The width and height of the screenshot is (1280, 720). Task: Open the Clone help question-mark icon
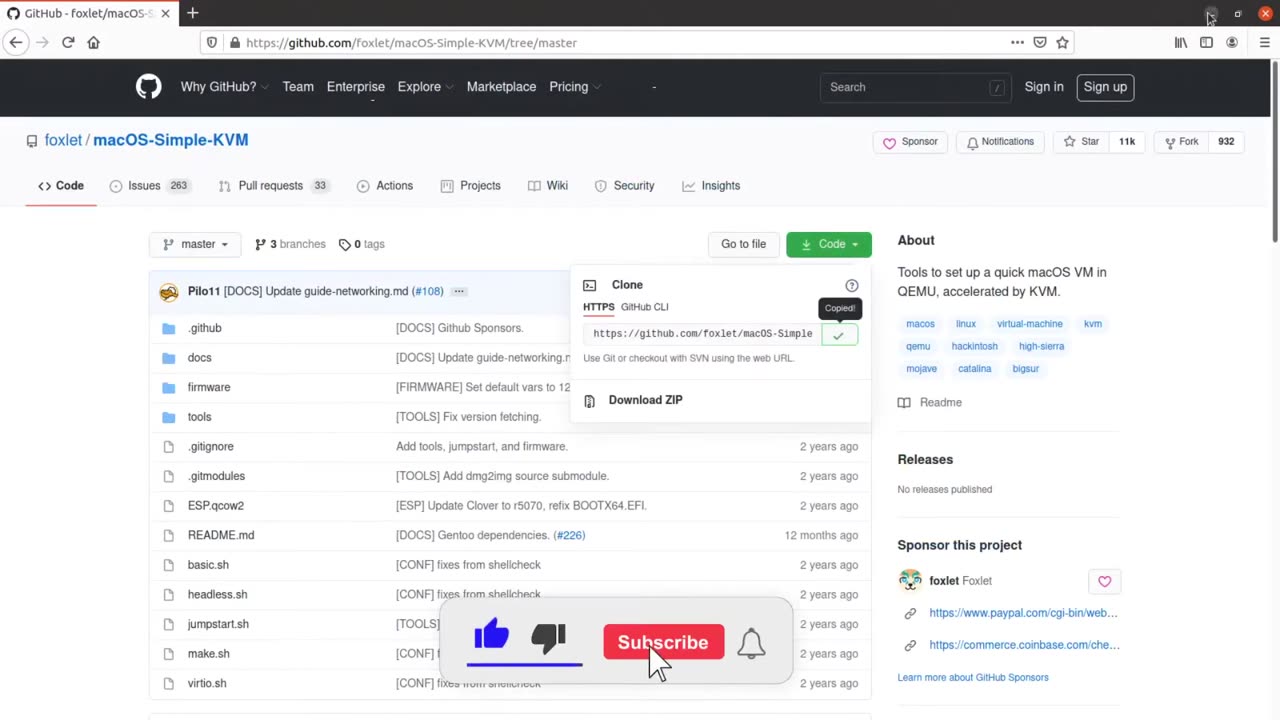(852, 285)
